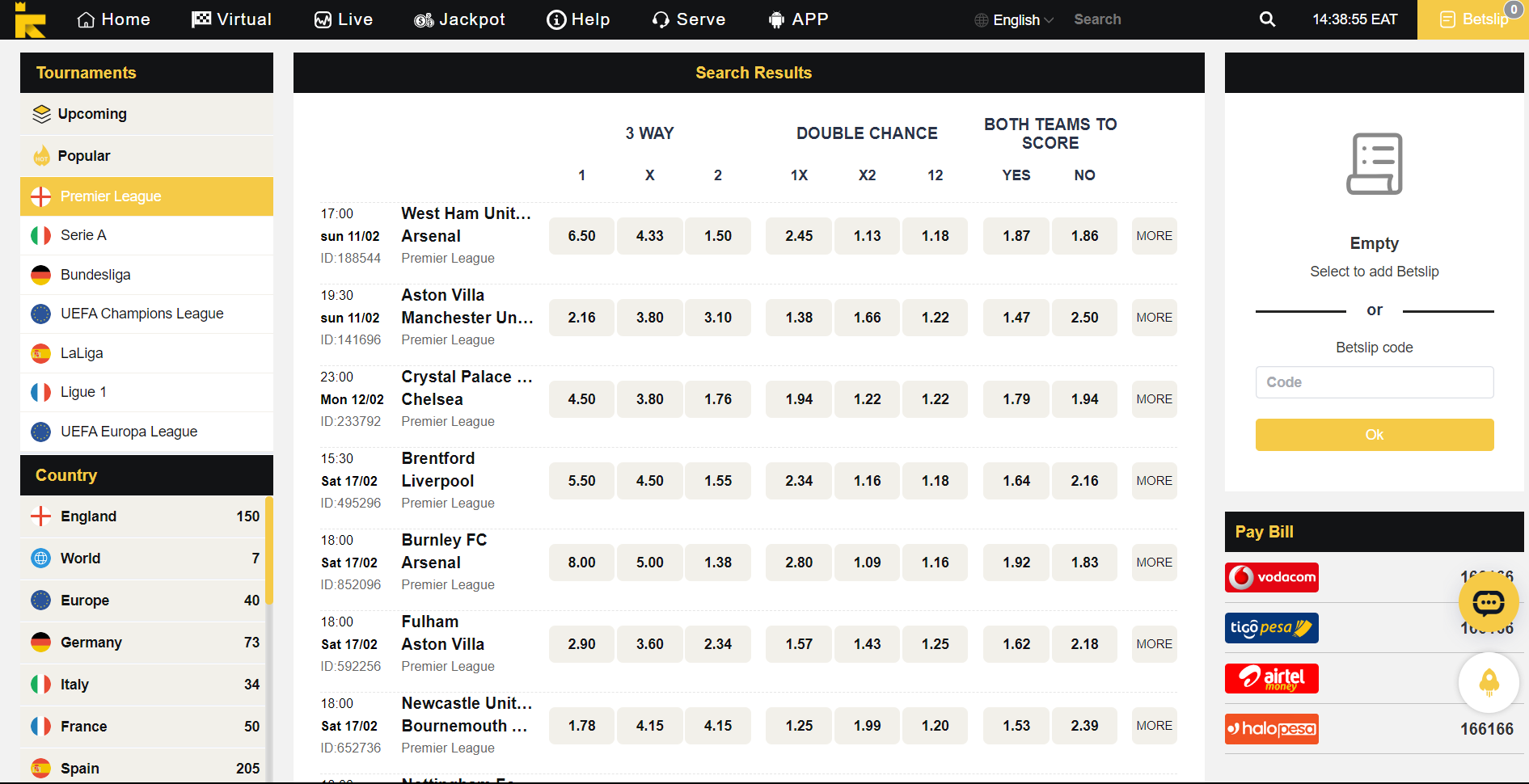Click MORE for West Ham vs Arsenal
This screenshot has height=784, width=1529.
[1154, 236]
